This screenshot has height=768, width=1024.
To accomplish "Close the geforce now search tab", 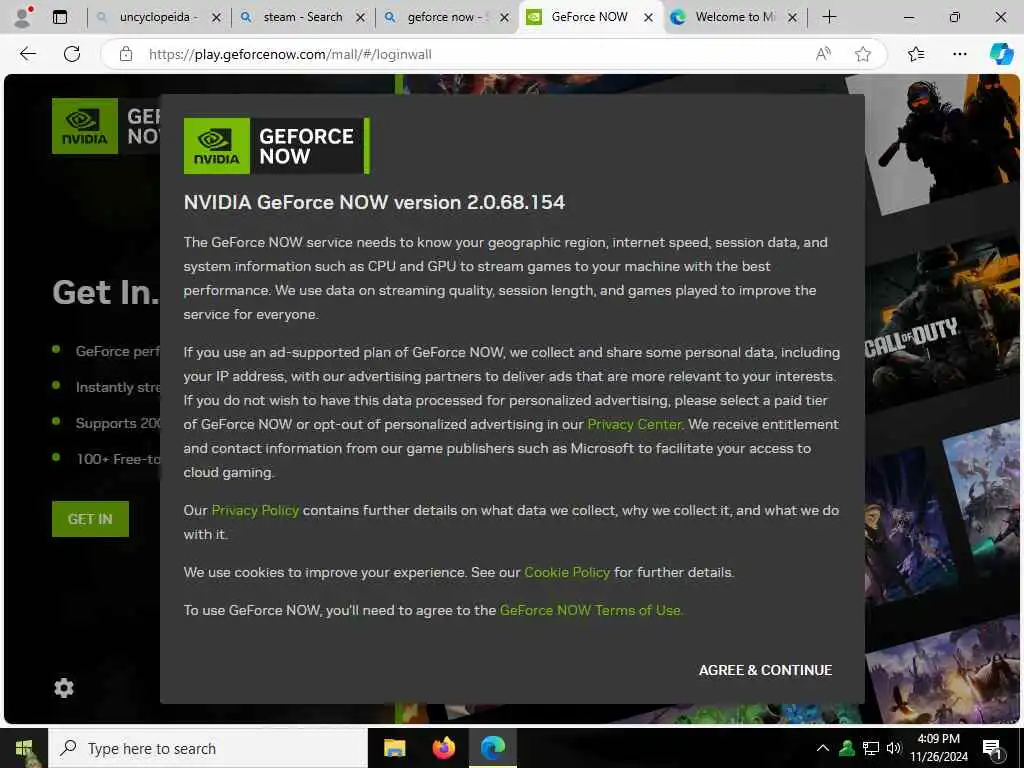I will (x=504, y=18).
